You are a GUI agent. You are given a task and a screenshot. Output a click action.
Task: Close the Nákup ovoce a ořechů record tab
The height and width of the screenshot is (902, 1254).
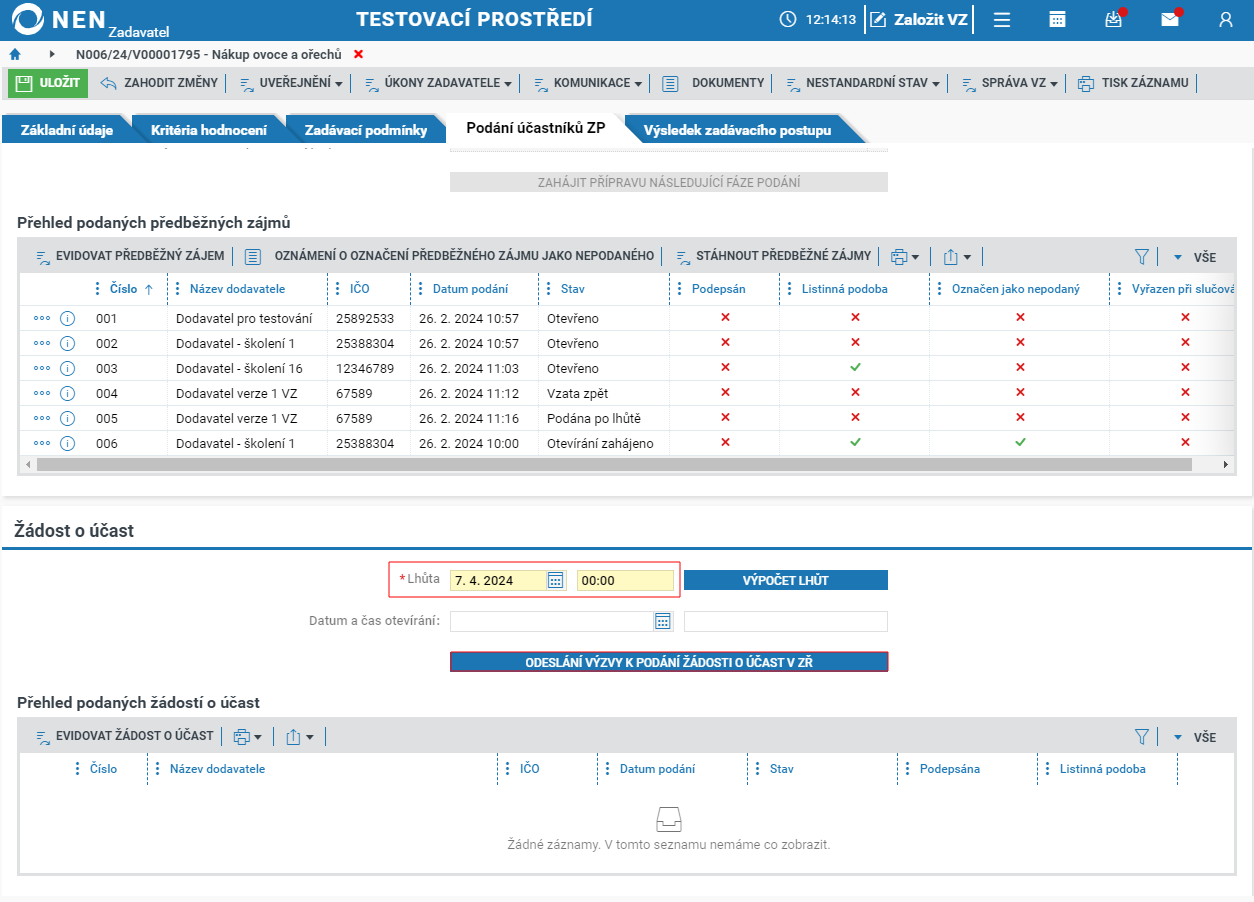point(358,54)
